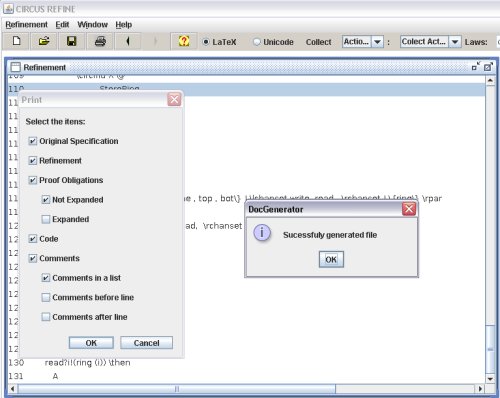Toggle the Comments checkbox
The height and width of the screenshot is (398, 500).
(x=32, y=258)
